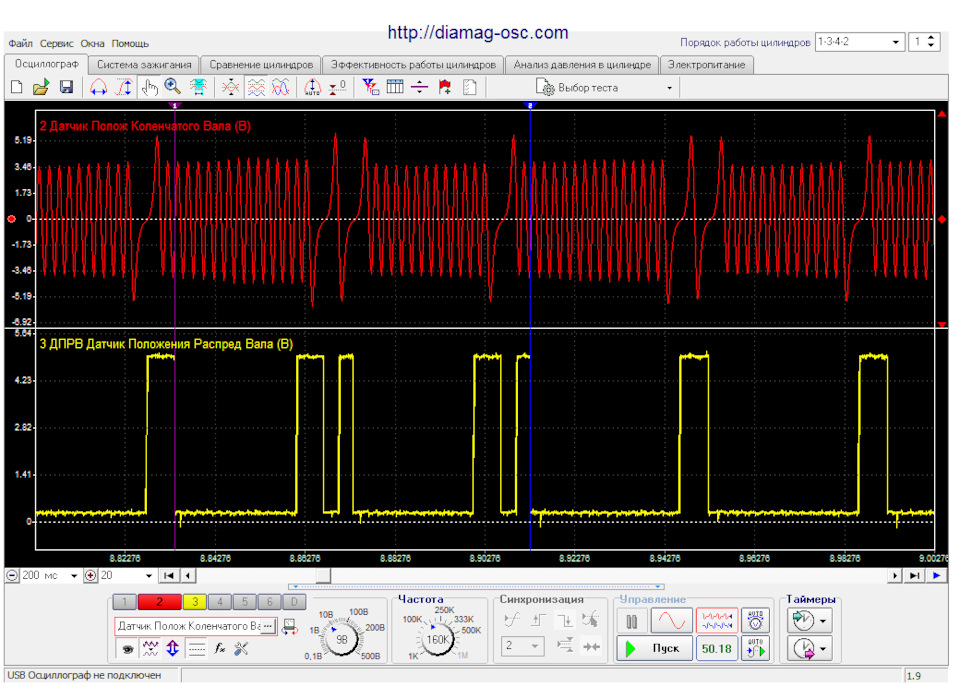
Task: Open the Синхронизация channel dropdown showing 2
Action: [x=522, y=646]
